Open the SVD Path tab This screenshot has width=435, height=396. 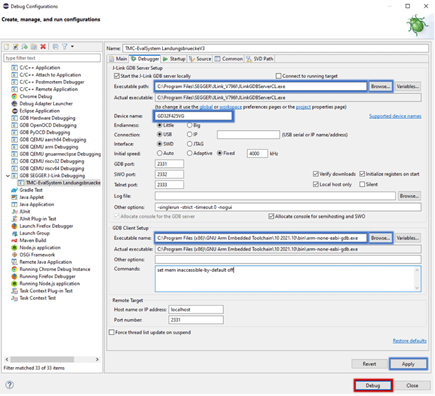[260, 59]
